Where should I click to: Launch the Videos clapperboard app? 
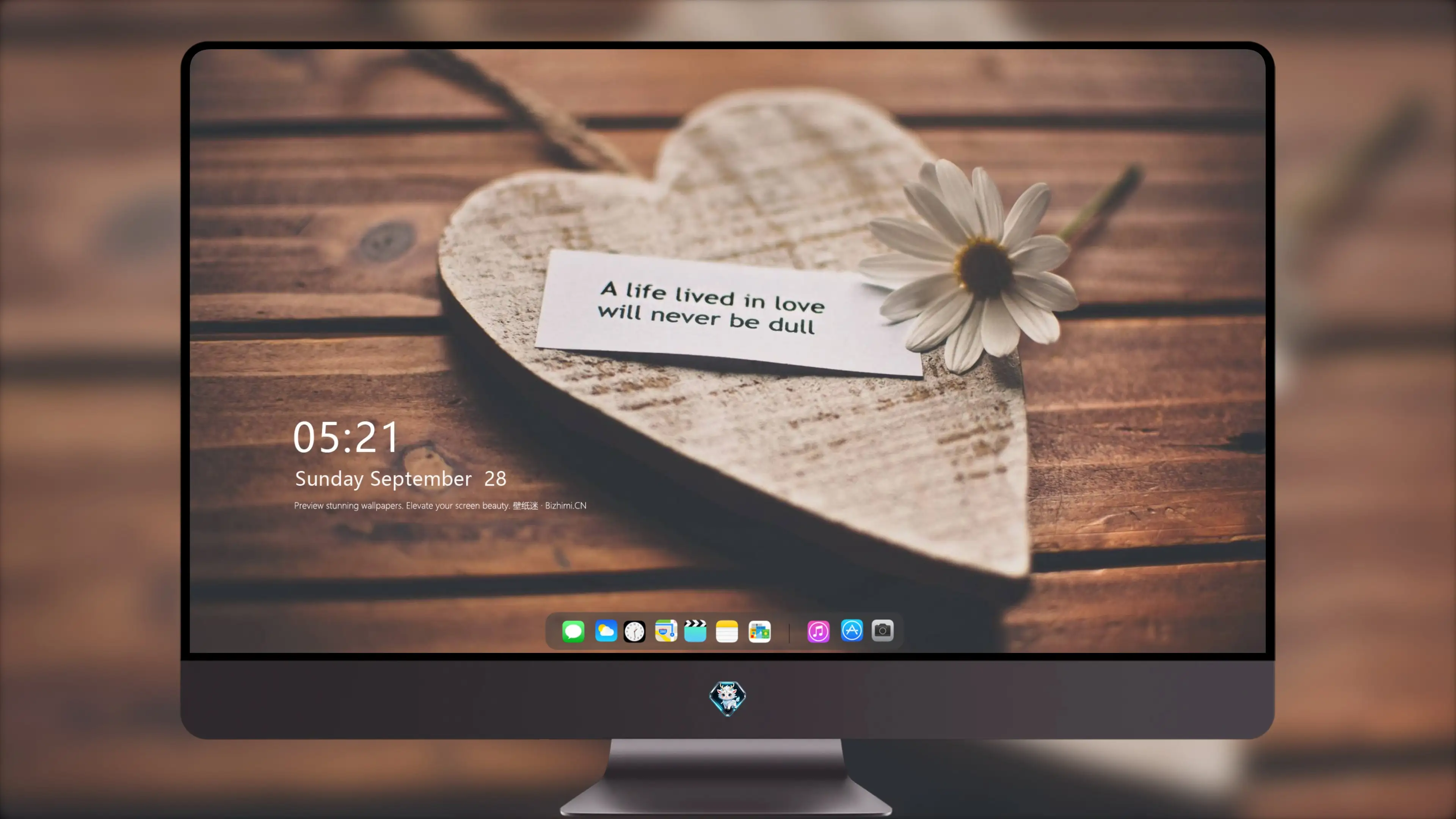point(695,631)
